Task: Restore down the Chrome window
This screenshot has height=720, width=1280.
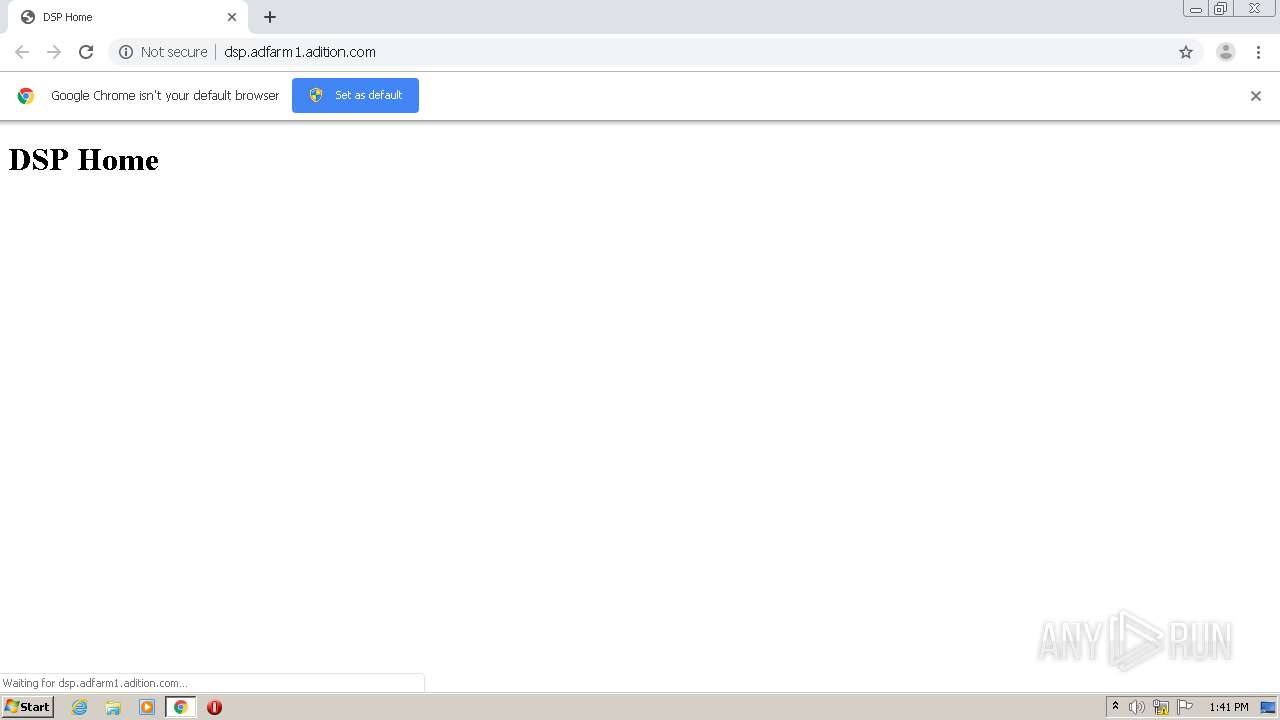Action: (1221, 9)
